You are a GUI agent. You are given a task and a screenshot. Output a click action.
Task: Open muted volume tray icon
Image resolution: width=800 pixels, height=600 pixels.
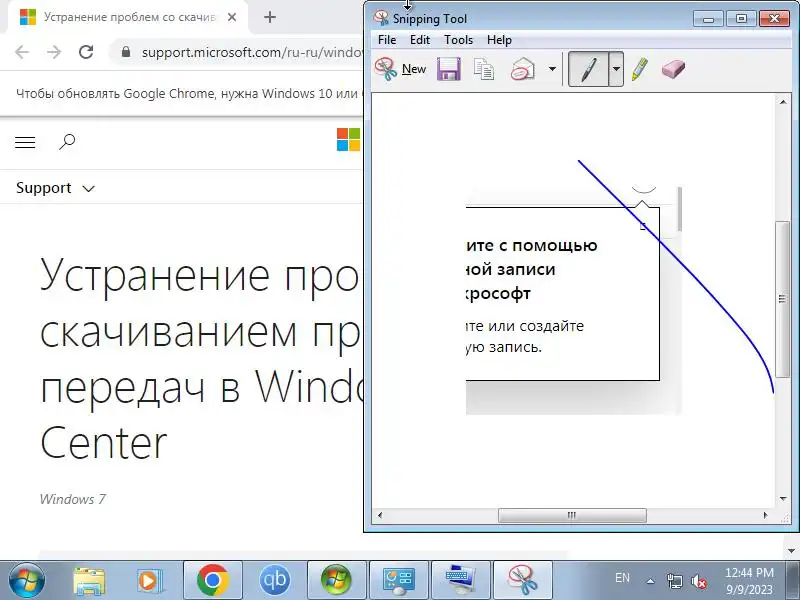click(x=698, y=581)
